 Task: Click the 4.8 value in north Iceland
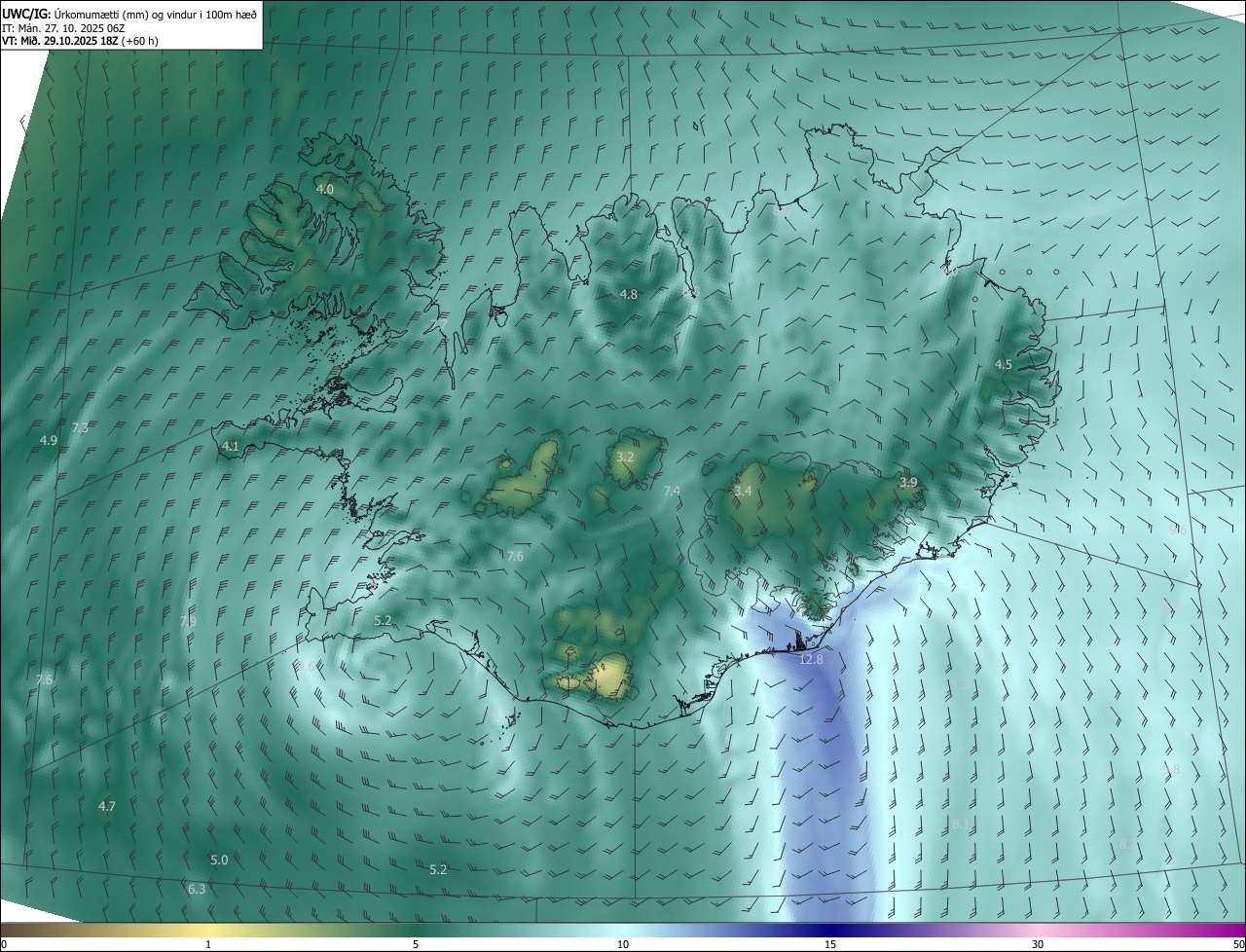(629, 294)
